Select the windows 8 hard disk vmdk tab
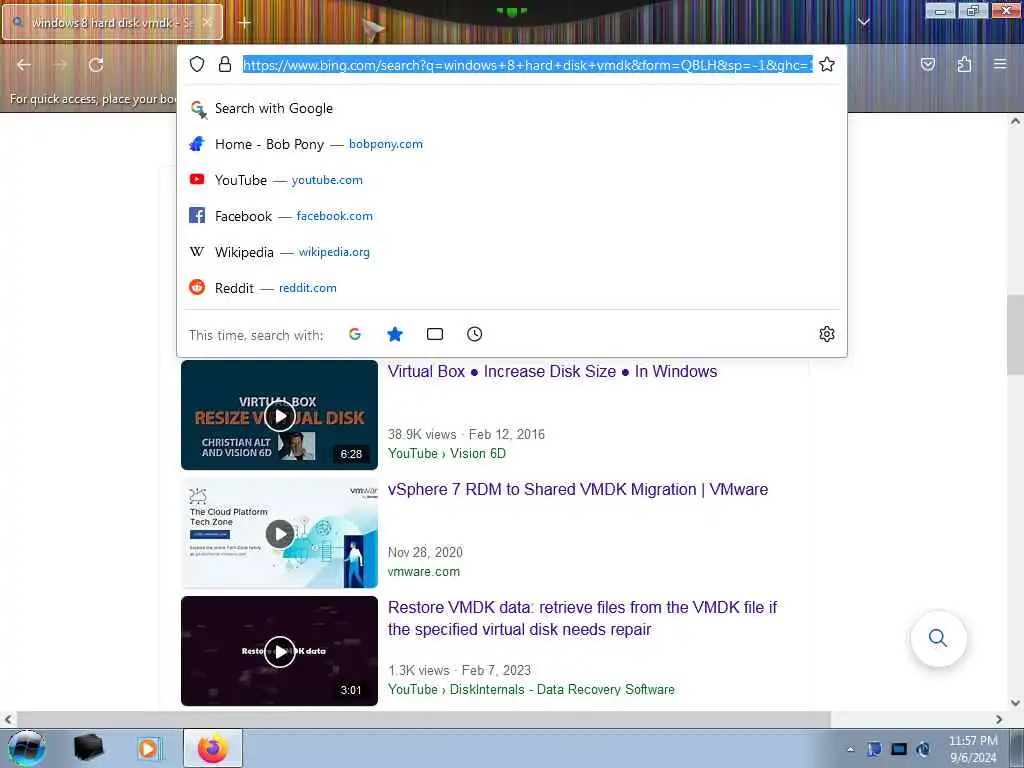 tap(112, 22)
